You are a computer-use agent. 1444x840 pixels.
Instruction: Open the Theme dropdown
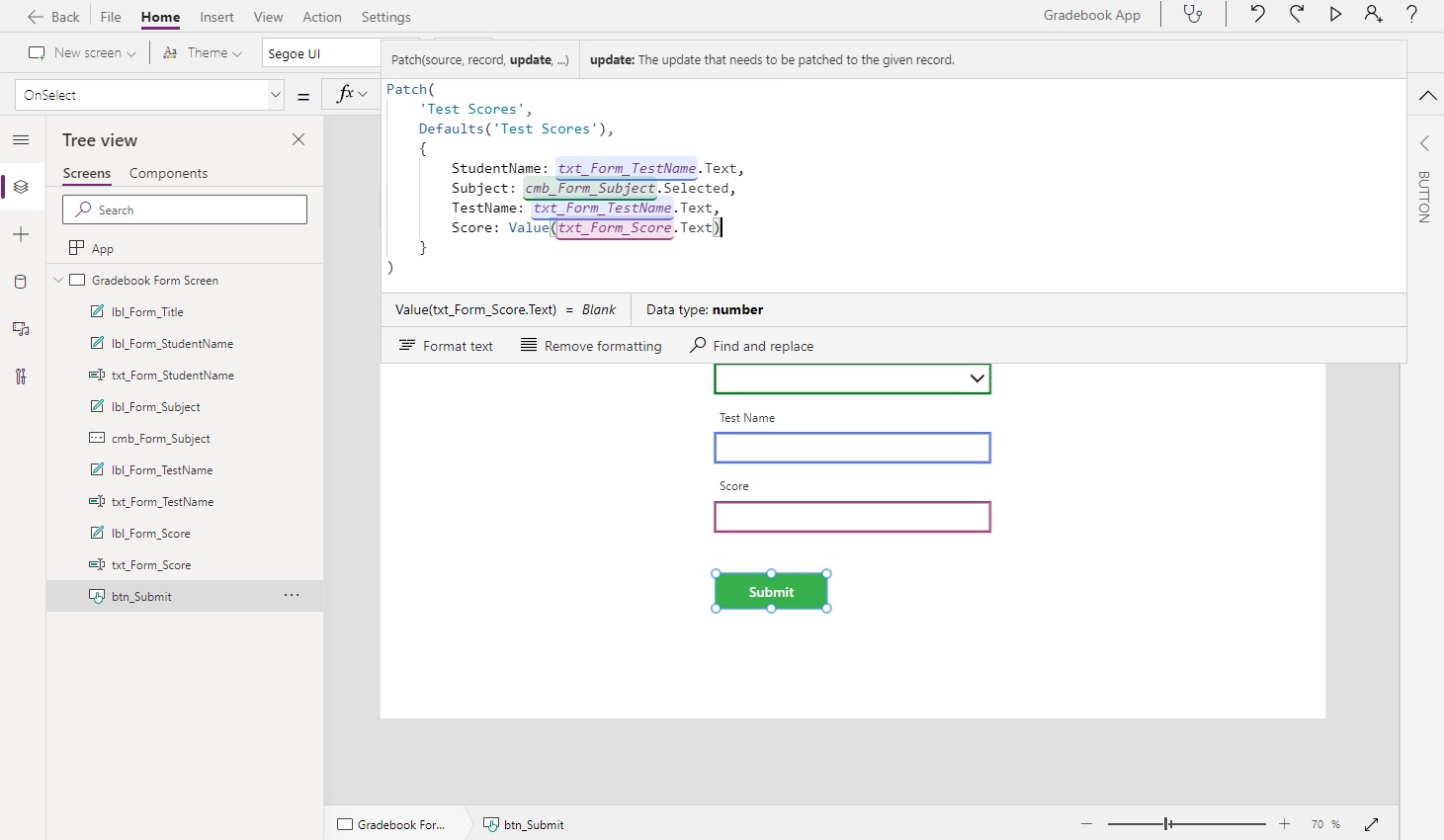click(202, 52)
